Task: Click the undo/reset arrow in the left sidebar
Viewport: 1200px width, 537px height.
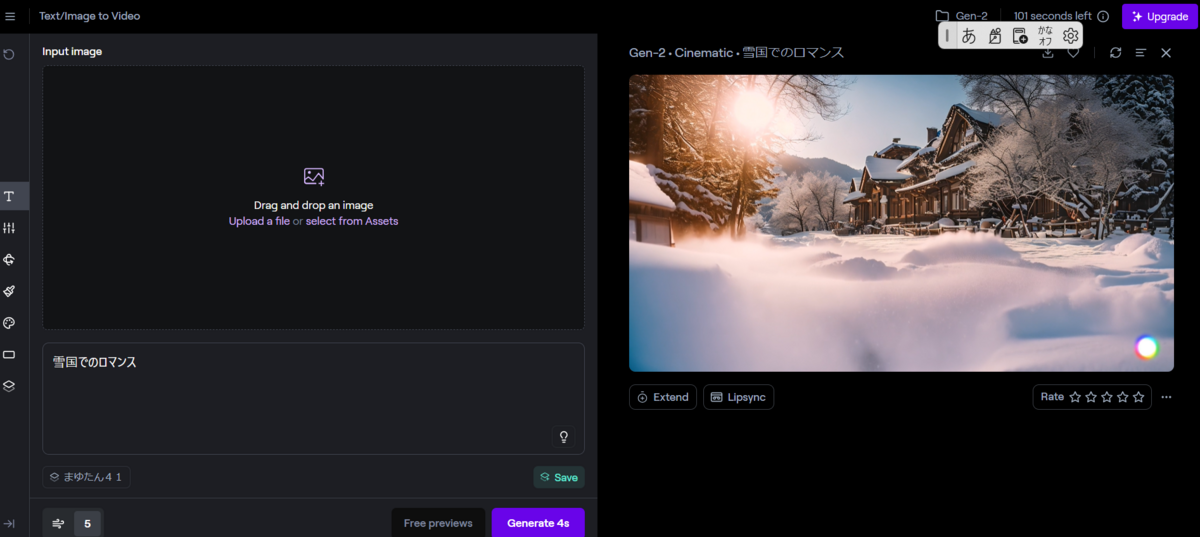Action: (x=9, y=54)
